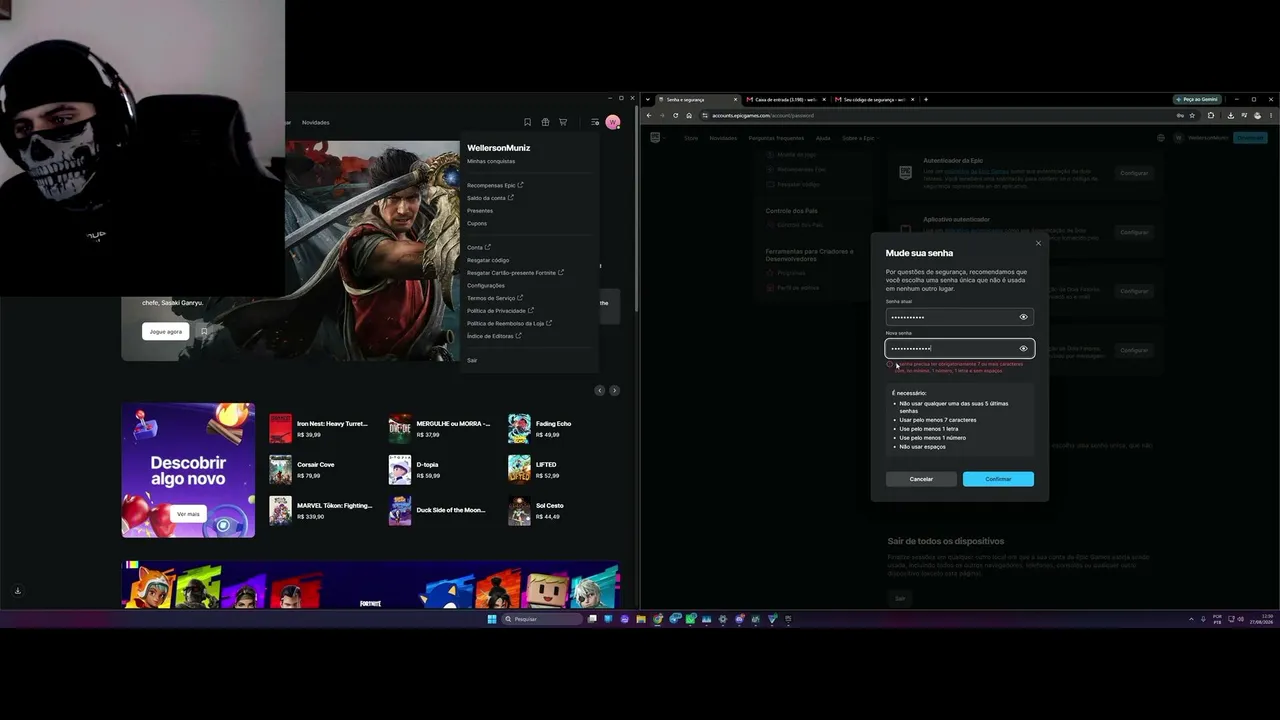The height and width of the screenshot is (720, 1280).
Task: Click the Jogue agora button
Action: pos(166,331)
